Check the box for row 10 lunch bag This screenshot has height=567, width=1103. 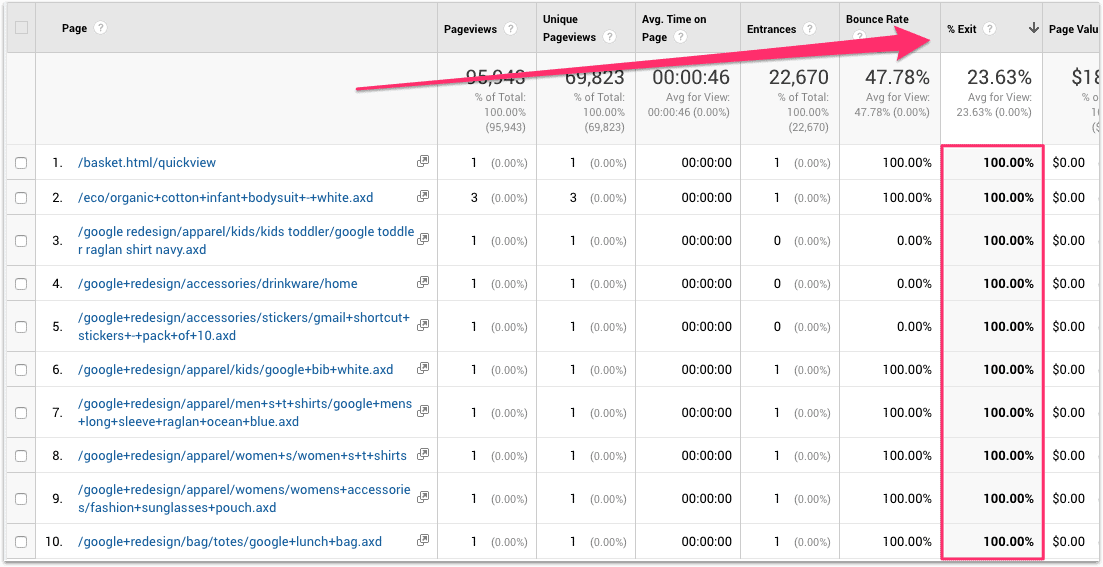pos(21,542)
